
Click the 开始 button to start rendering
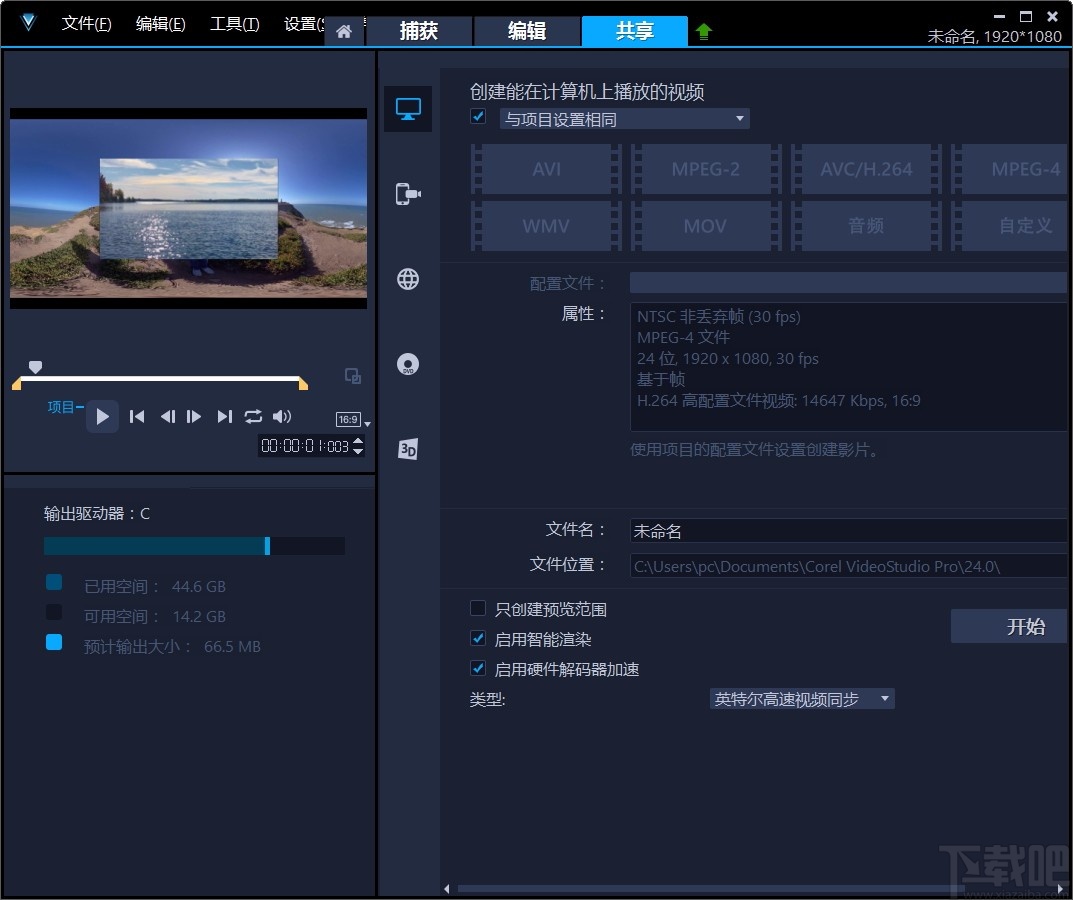click(x=1008, y=626)
